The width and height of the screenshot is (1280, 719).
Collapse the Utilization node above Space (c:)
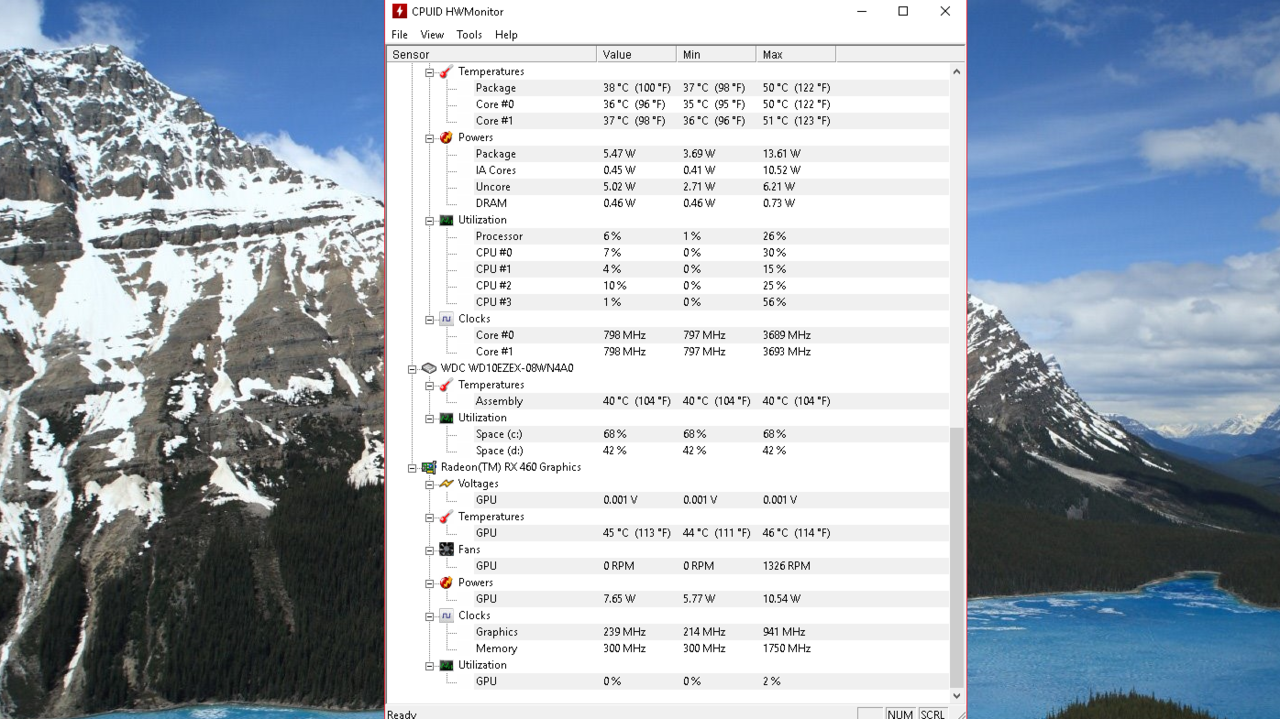point(430,418)
